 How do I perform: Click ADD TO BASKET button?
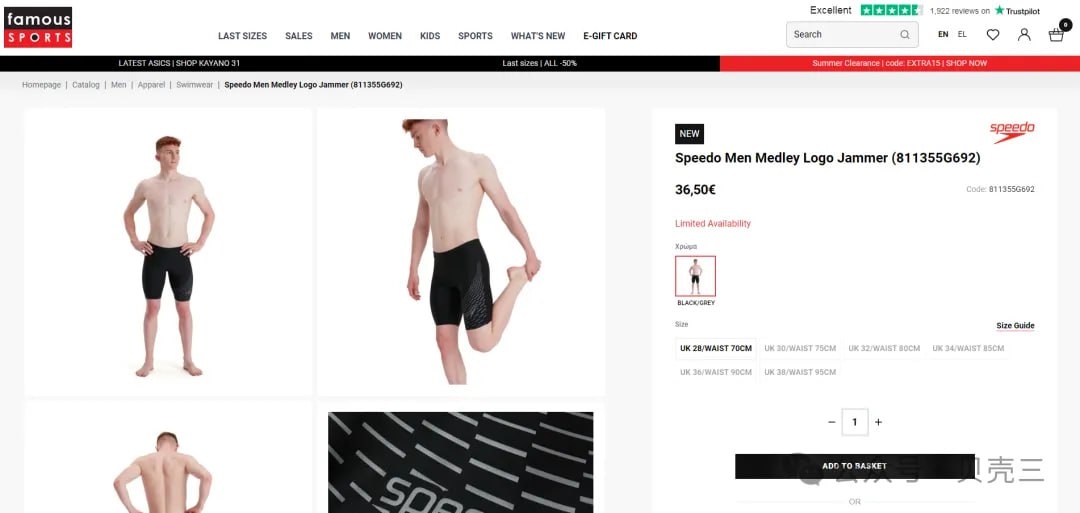coord(855,466)
